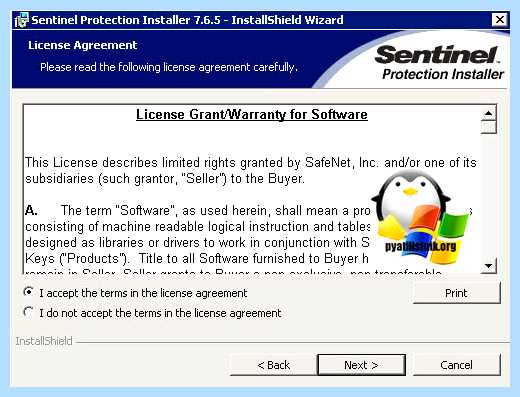Click the InstallShield label text
The height and width of the screenshot is (397, 520).
tap(44, 341)
